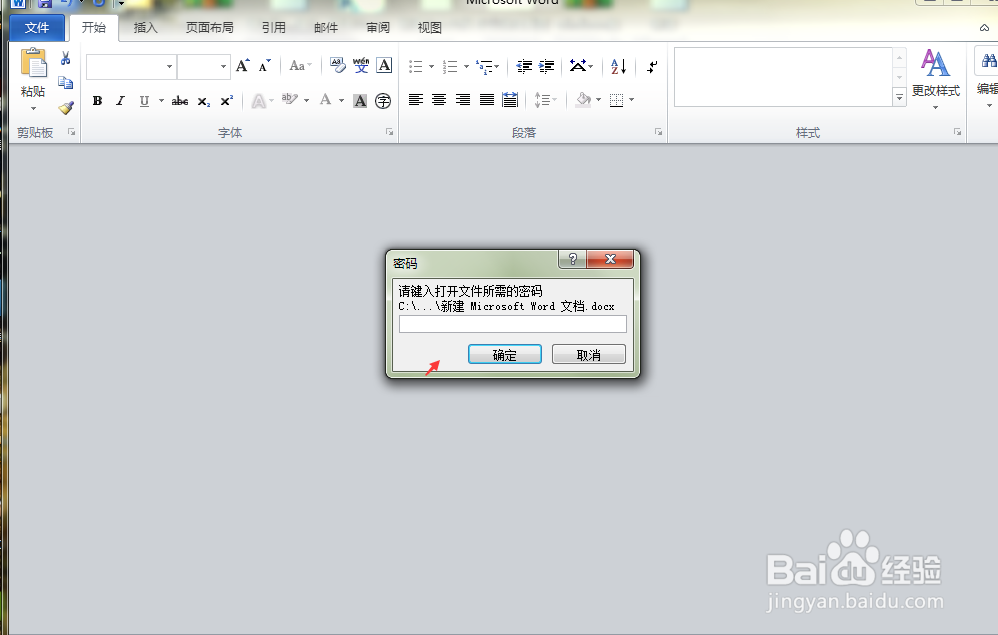This screenshot has height=635, width=998.
Task: Click the 更改样式 (Change Styles) button
Action: 936,78
